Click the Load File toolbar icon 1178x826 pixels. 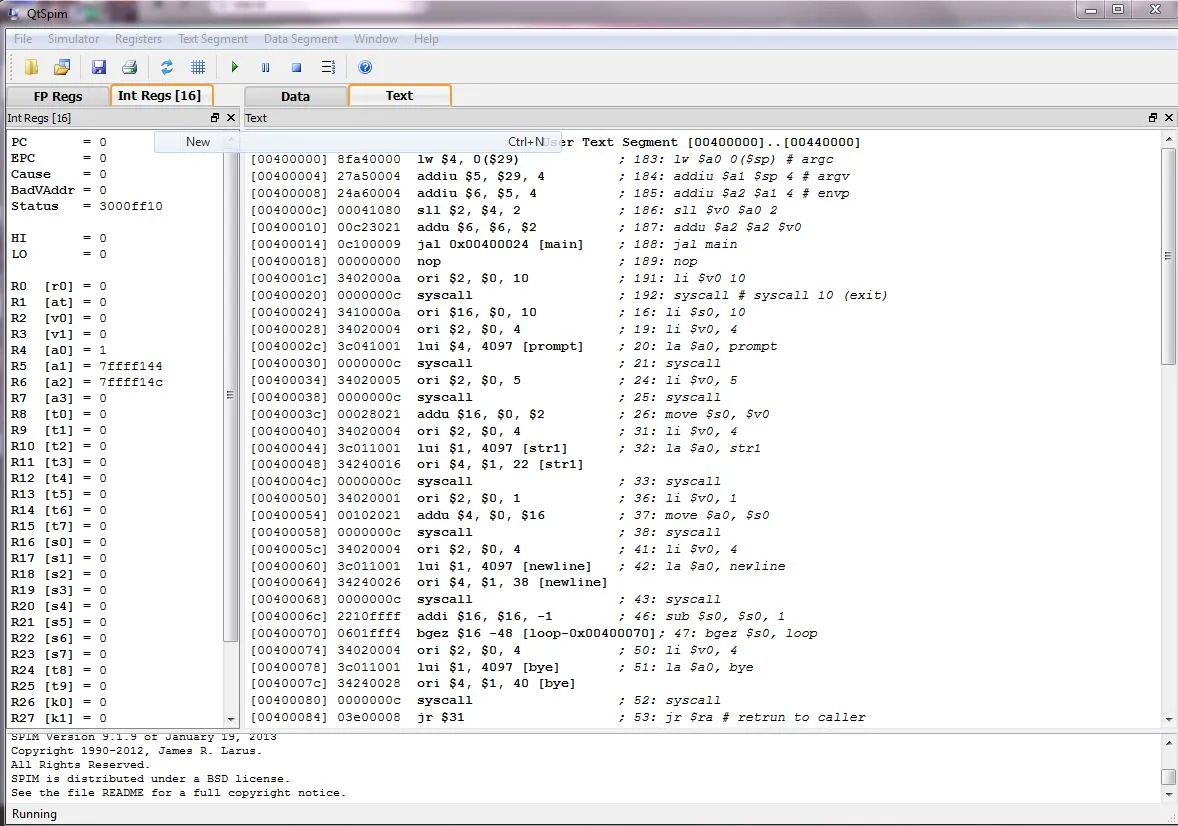click(32, 67)
